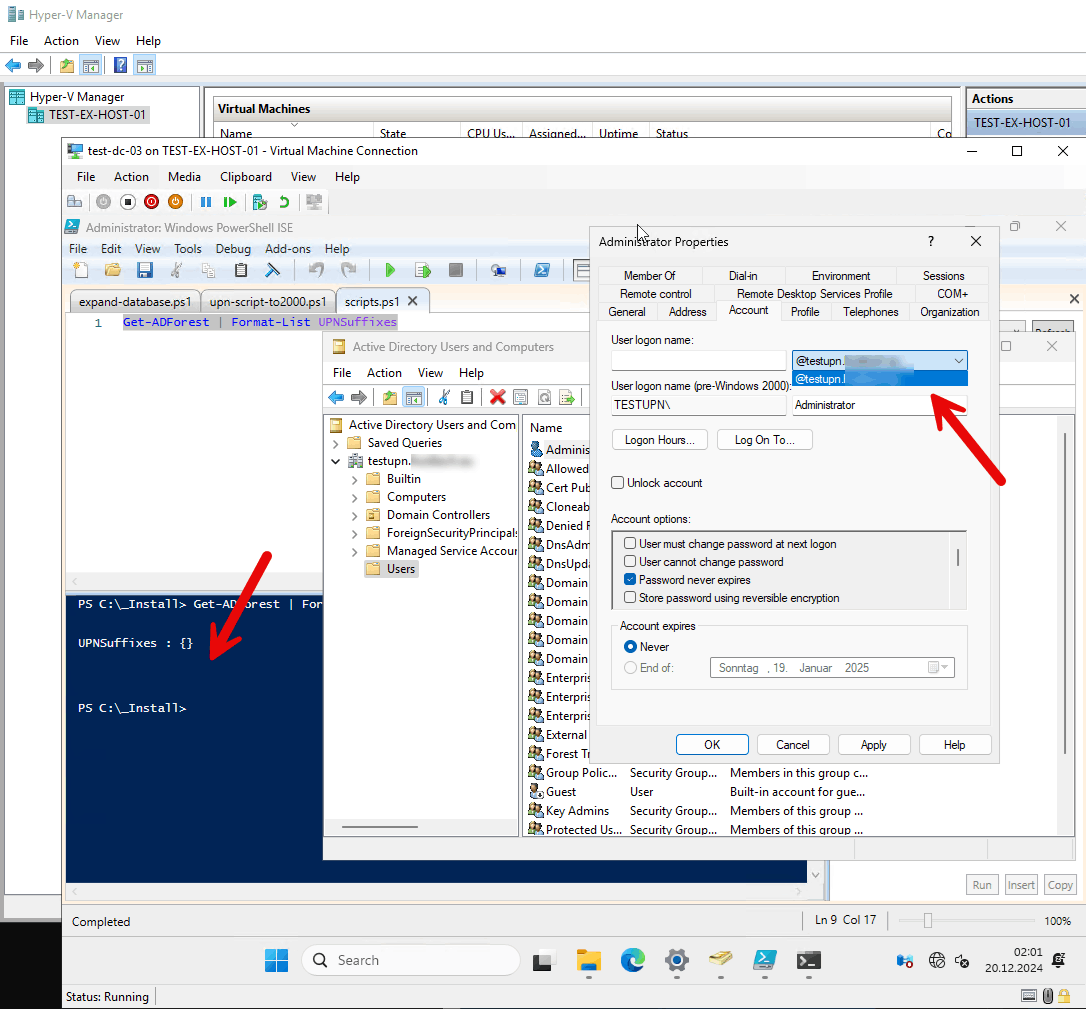Viewport: 1086px width, 1009px height.
Task: Pause the virtual machine from toolbar
Action: pos(206,202)
